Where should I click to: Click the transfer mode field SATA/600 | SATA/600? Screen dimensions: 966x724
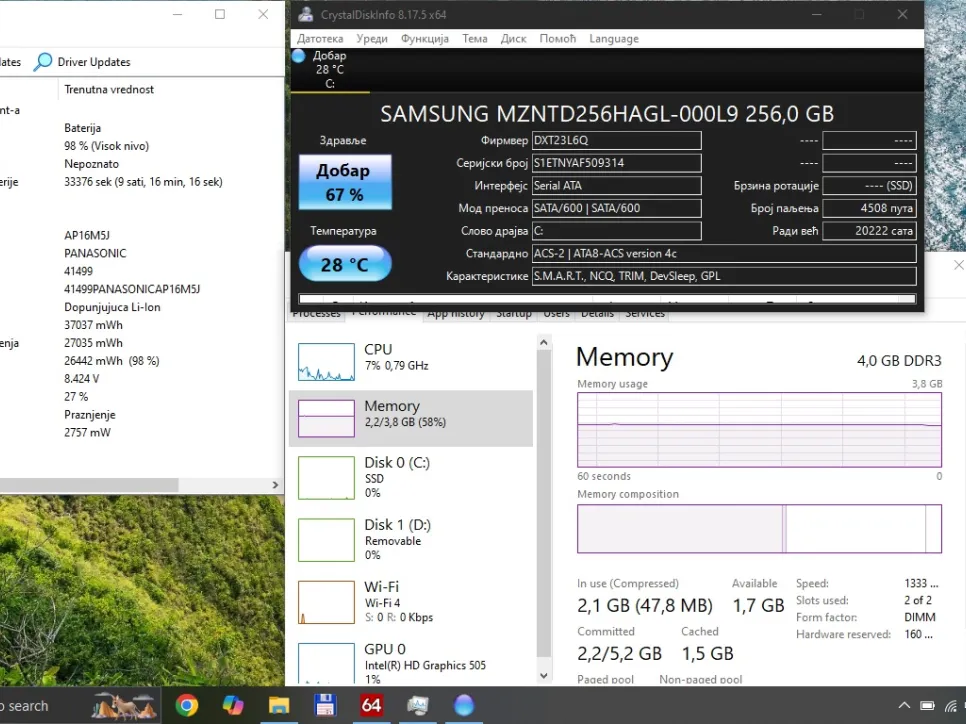tap(617, 208)
